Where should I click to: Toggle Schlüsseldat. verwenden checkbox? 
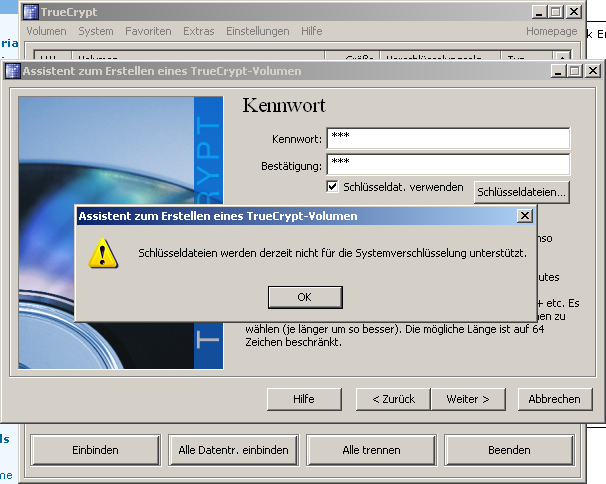(332, 187)
